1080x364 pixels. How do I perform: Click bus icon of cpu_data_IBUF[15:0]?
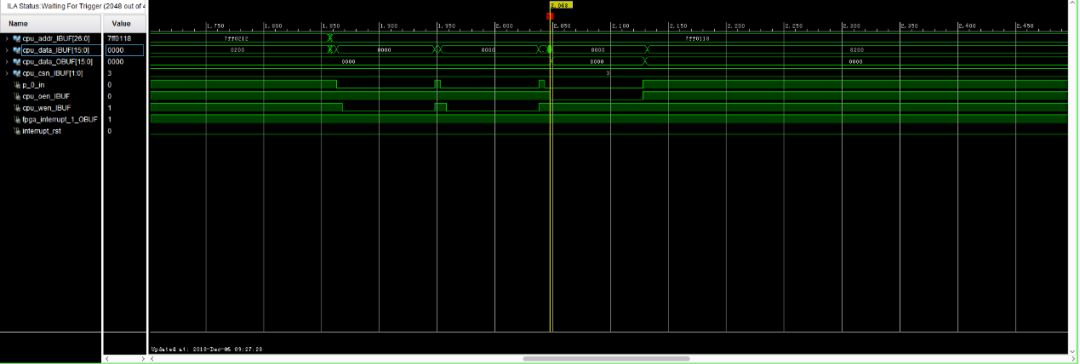click(17, 50)
